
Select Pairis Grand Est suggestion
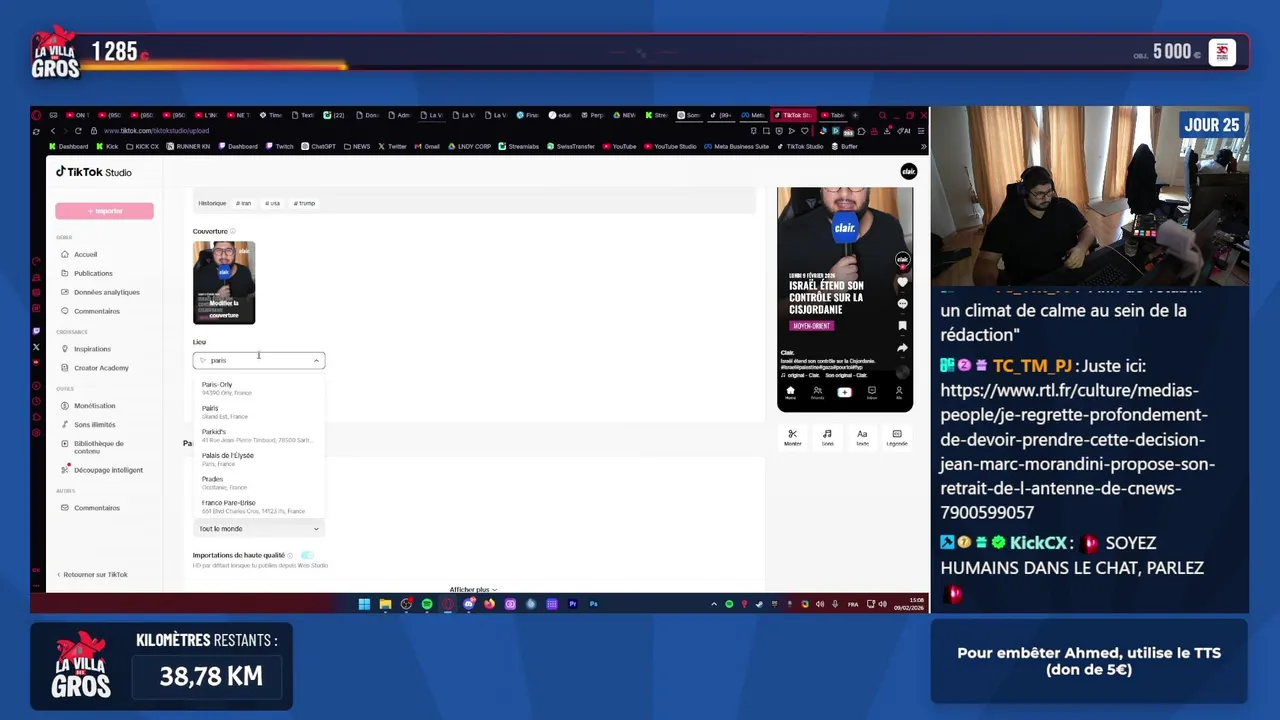(259, 412)
